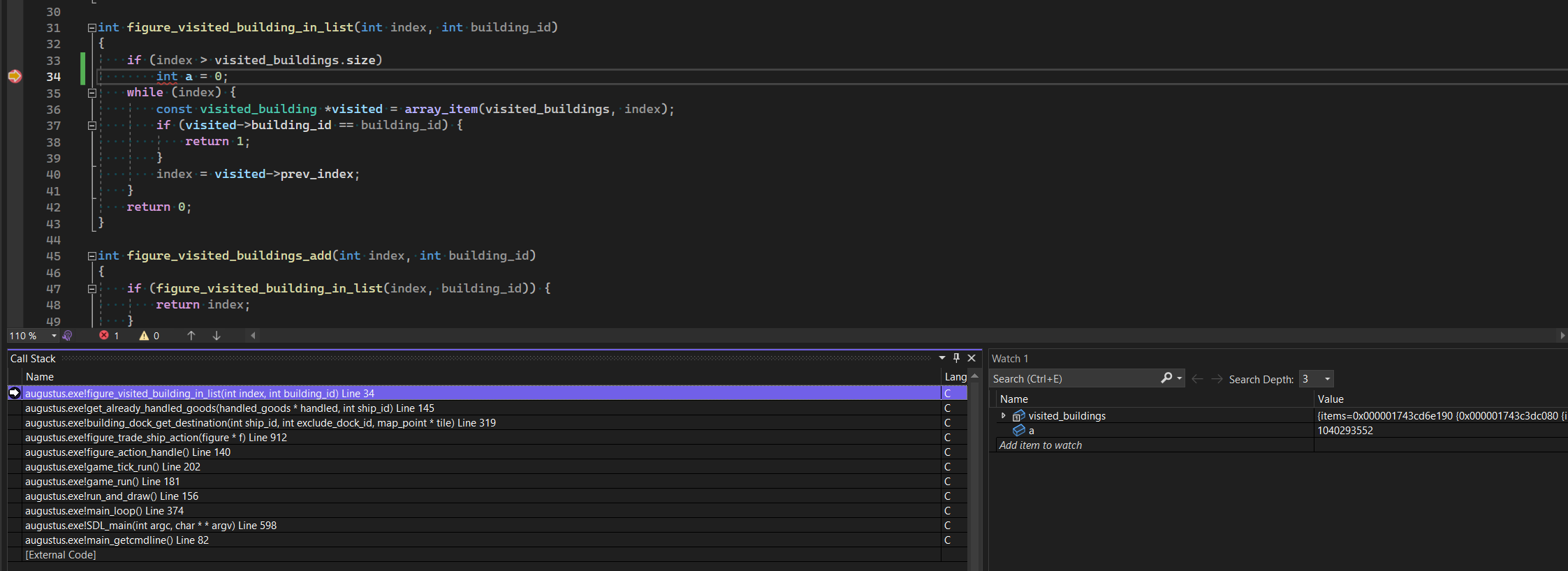Click the visited_buildings variable icon

1019,416
